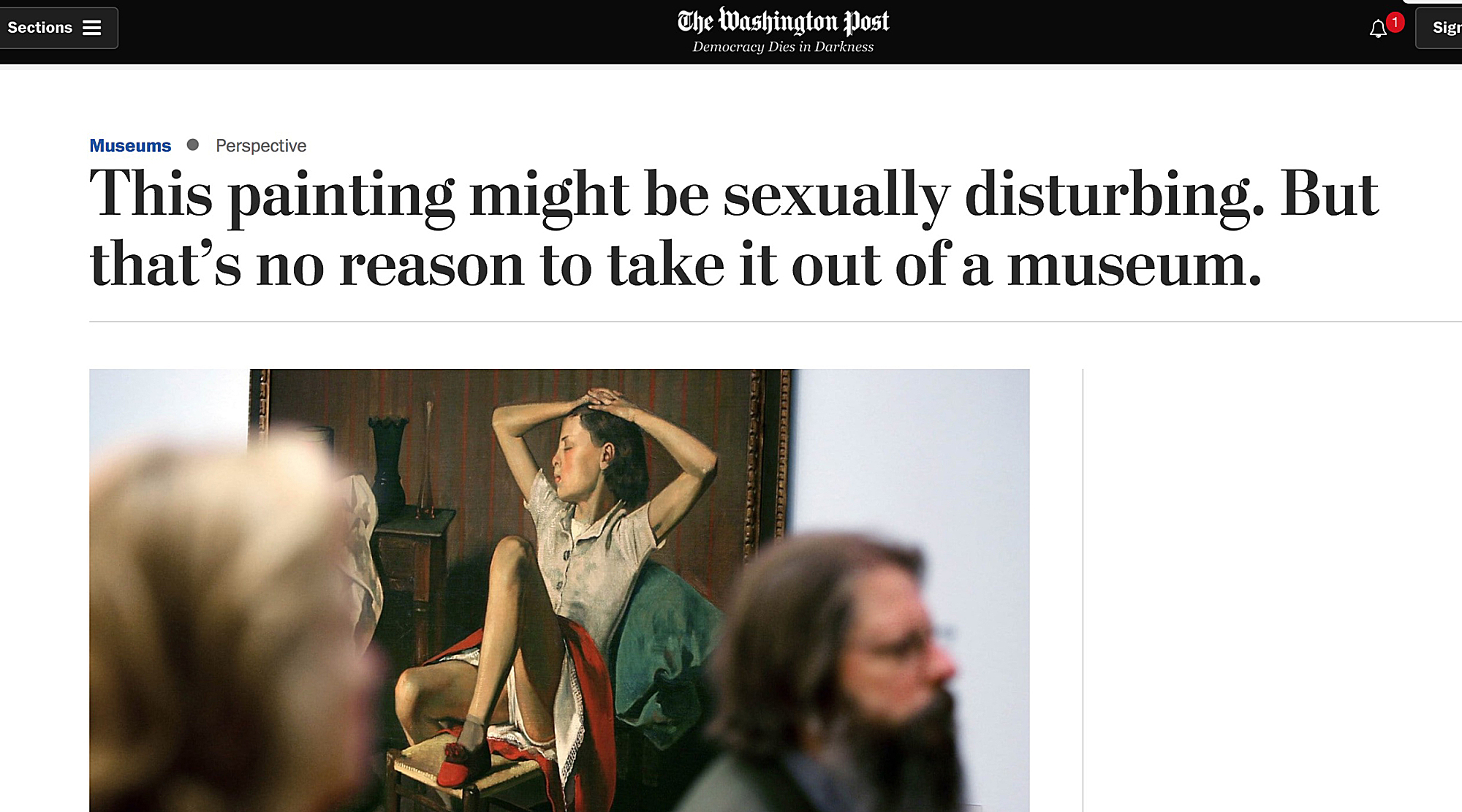Click the blue vase in the painting
Viewport: 1462px width, 812px height.
pyautogui.click(x=388, y=466)
